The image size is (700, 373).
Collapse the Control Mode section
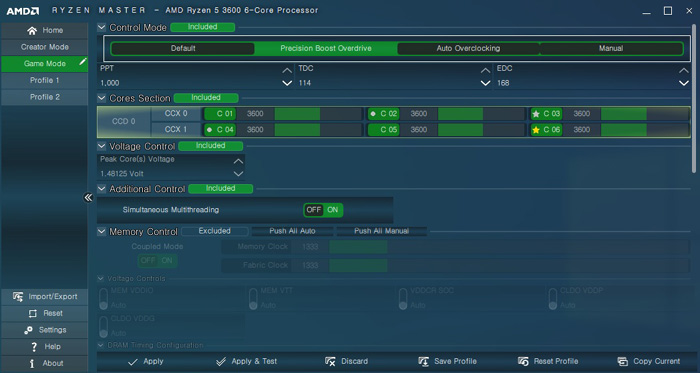[102, 27]
